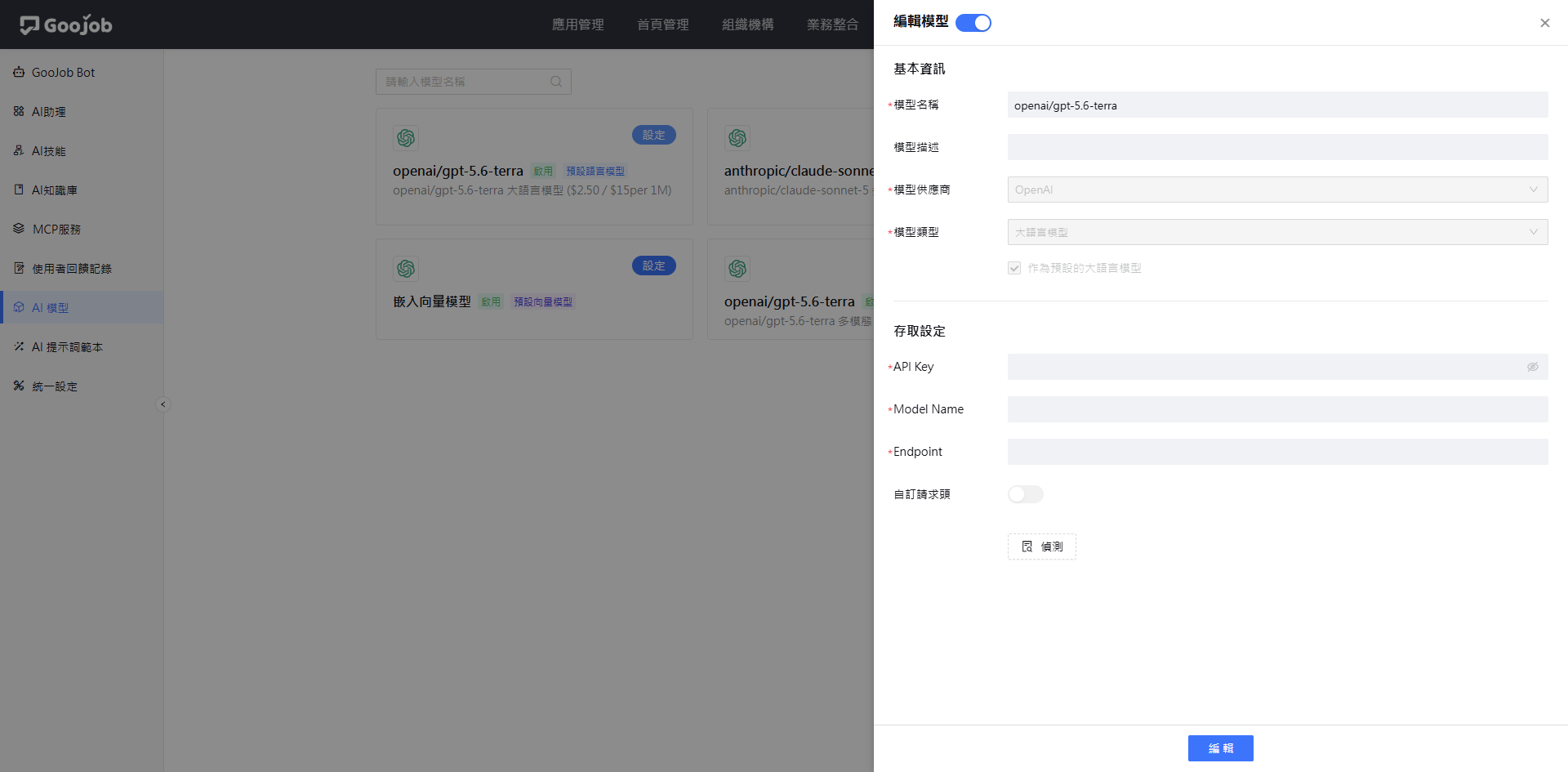
Task: Toggle 作為預設的大語言模型 checkbox
Action: pos(1014,268)
